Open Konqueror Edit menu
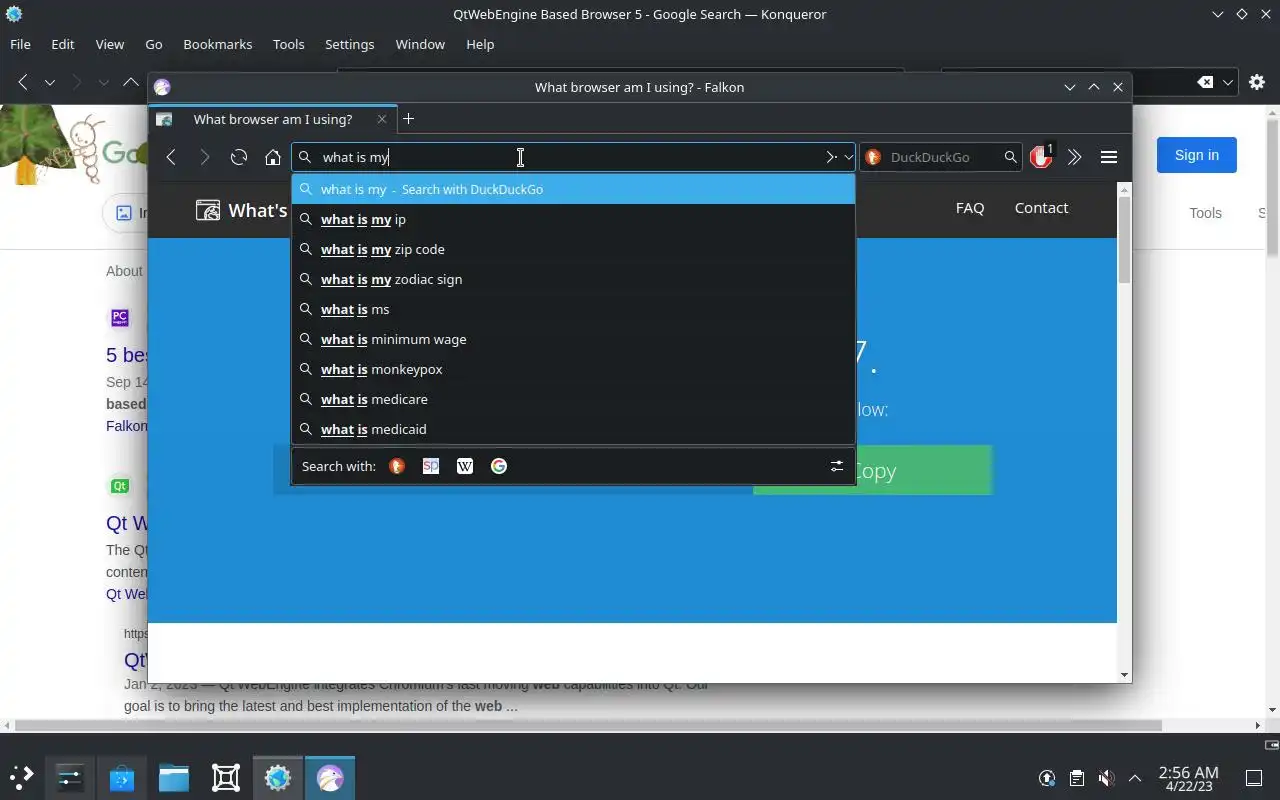 point(63,44)
